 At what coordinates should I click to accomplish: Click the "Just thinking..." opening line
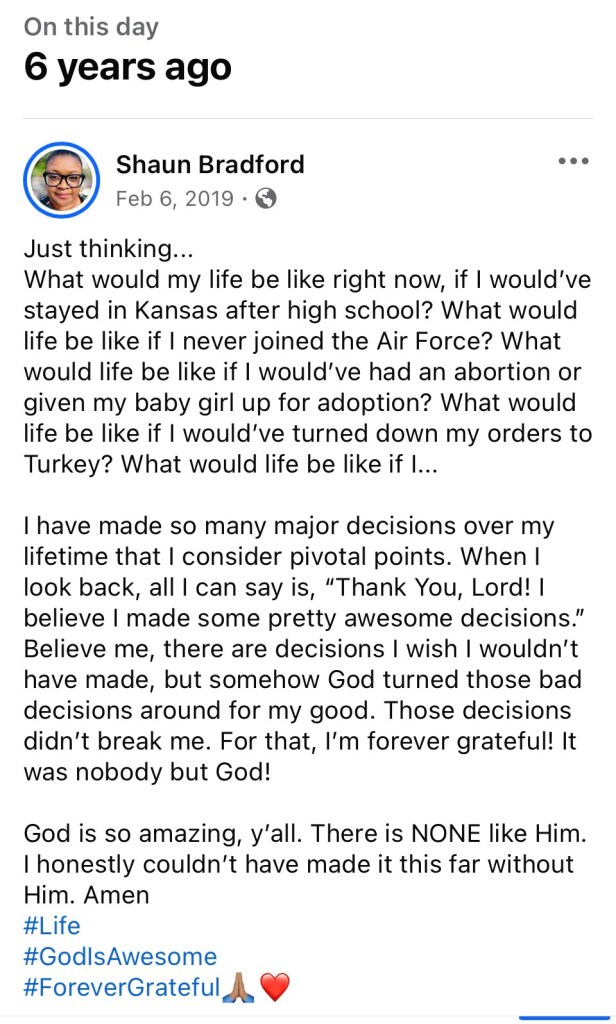point(100,247)
